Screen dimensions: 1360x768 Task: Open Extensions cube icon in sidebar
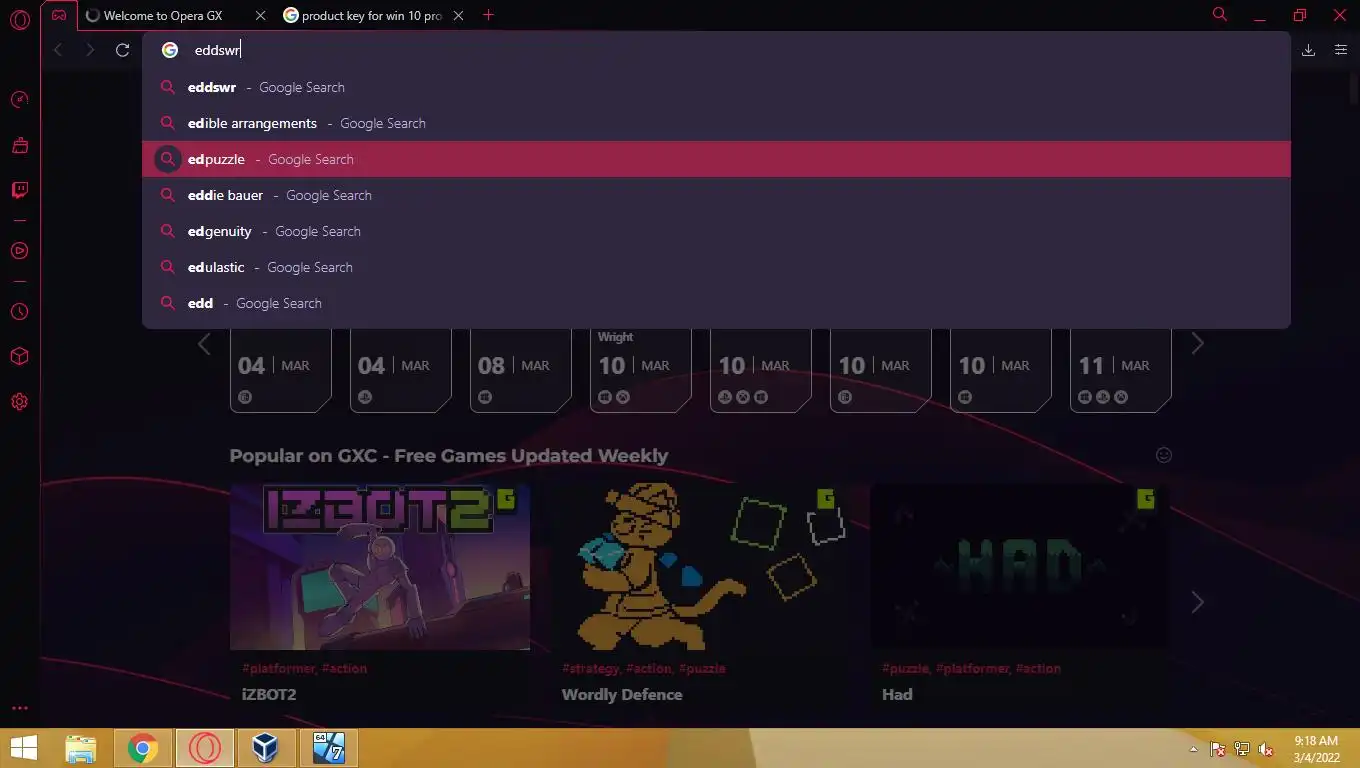(x=19, y=357)
